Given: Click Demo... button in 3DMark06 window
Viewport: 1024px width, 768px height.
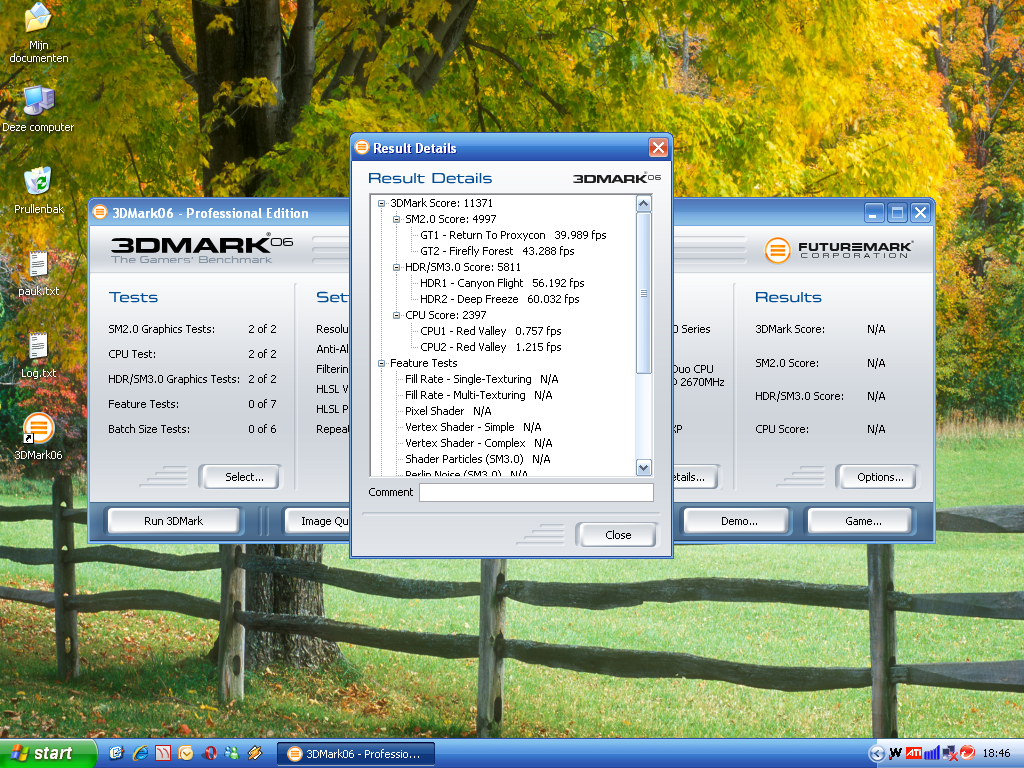Looking at the screenshot, I should (x=739, y=521).
